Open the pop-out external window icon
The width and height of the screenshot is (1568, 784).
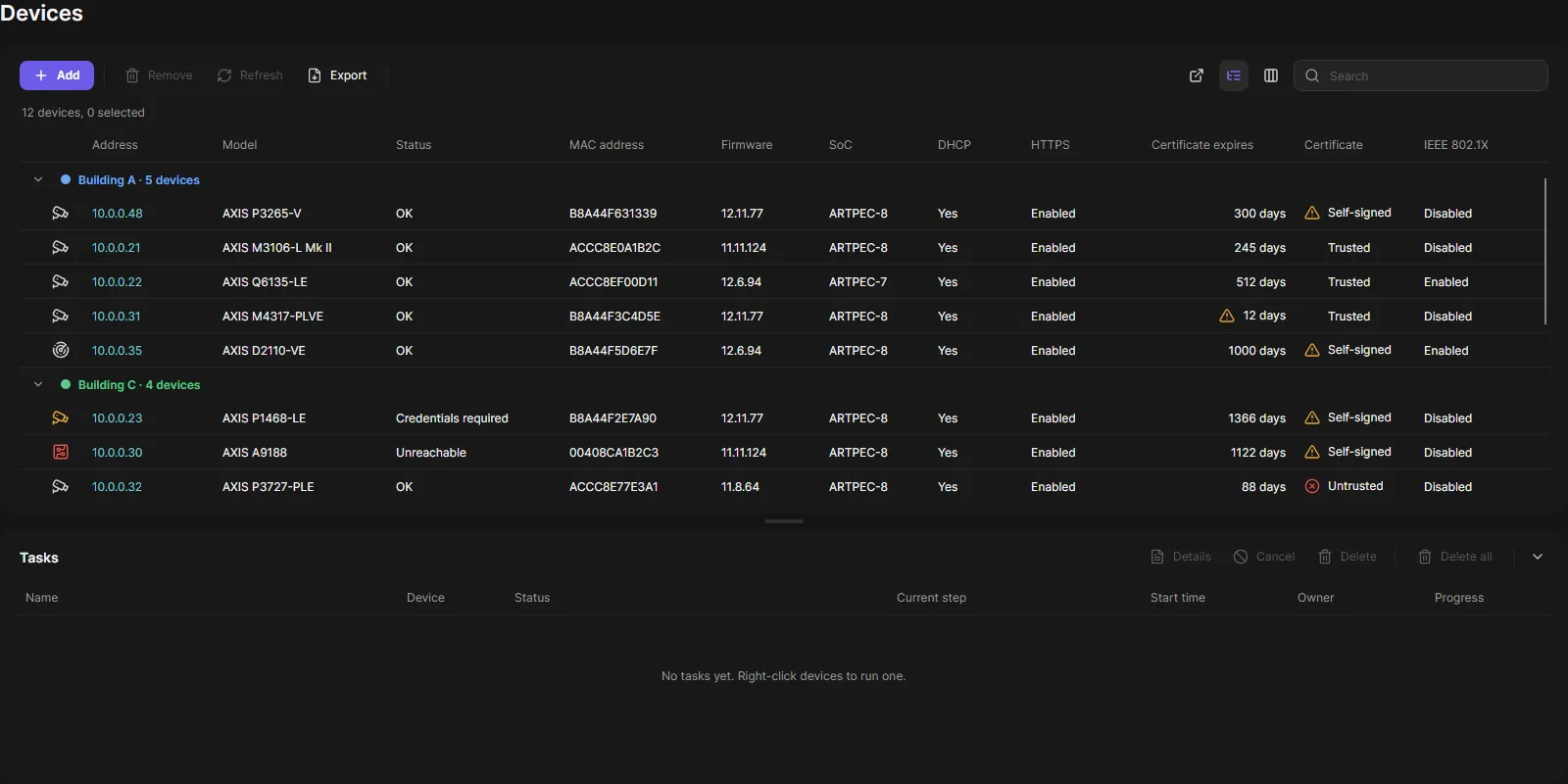1197,75
